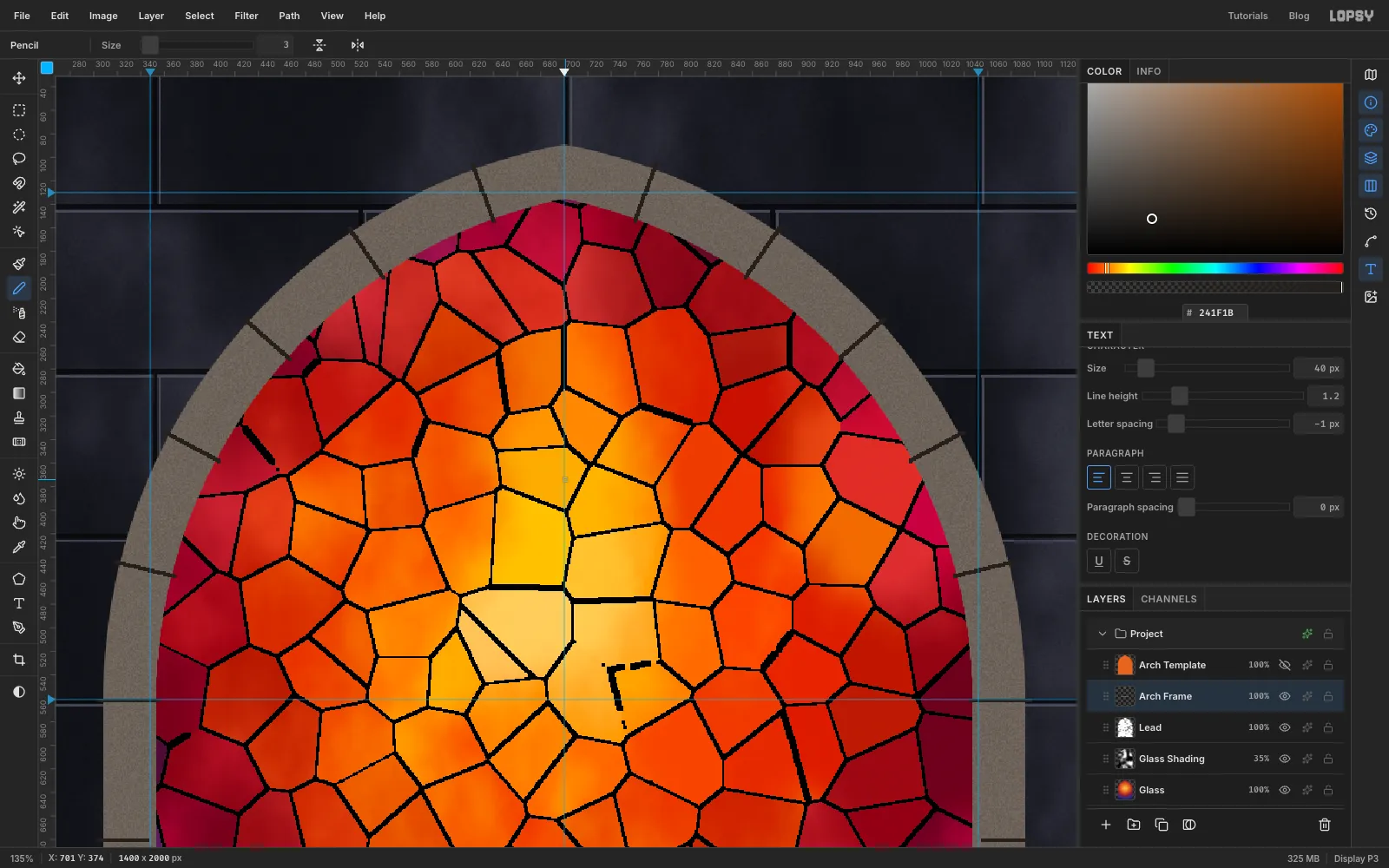
Task: Adjust the Line height slider
Action: [x=1222, y=396]
